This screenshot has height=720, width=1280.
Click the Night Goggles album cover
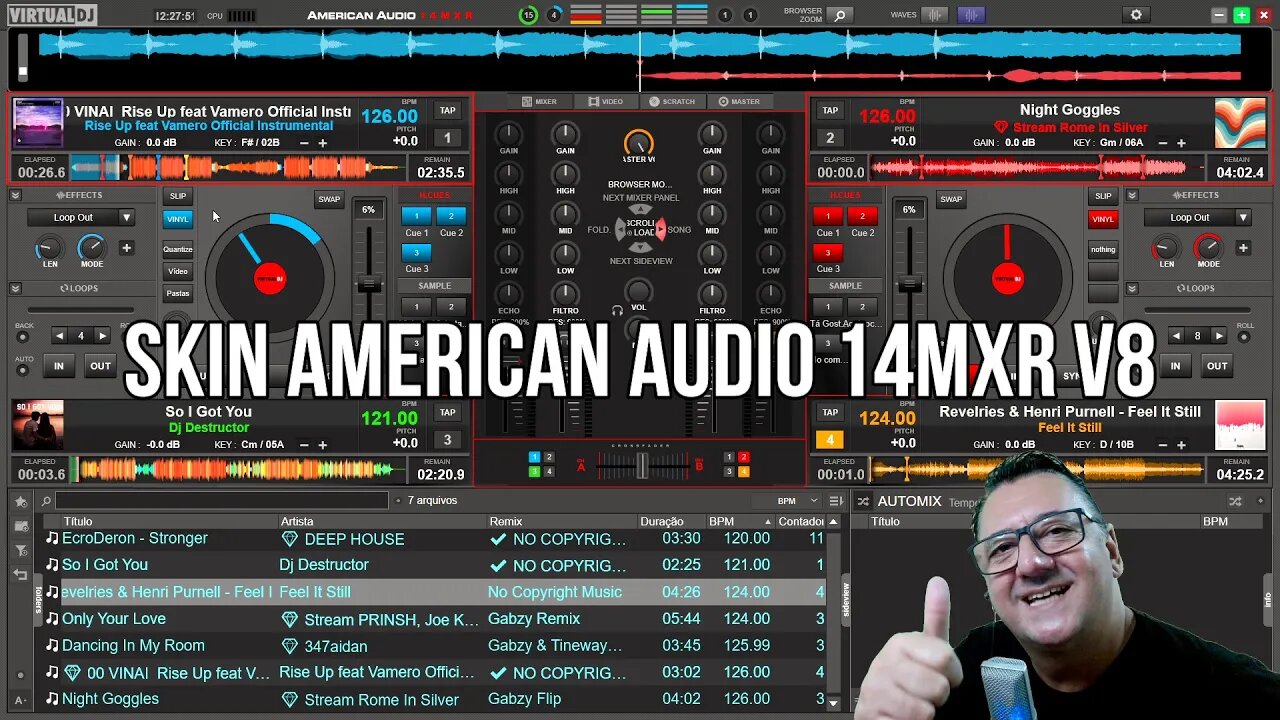pos(1240,123)
